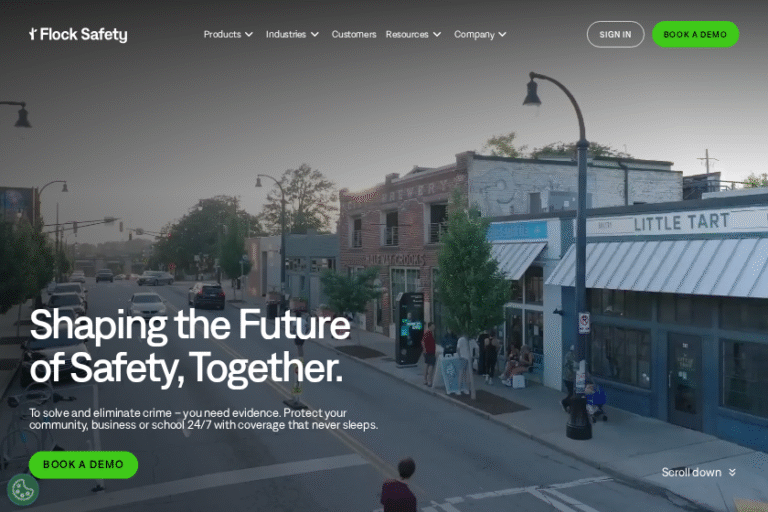Open cookie preferences icon

coord(23,489)
